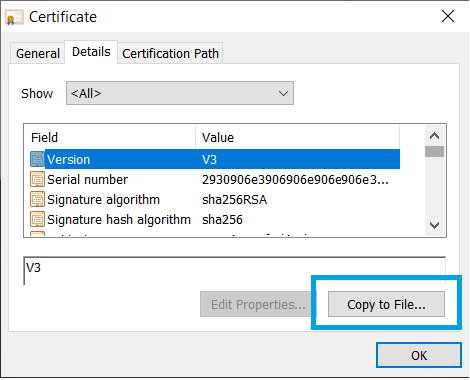Click the scrollbar up arrow in field list
The height and width of the screenshot is (380, 470).
pyautogui.click(x=434, y=136)
